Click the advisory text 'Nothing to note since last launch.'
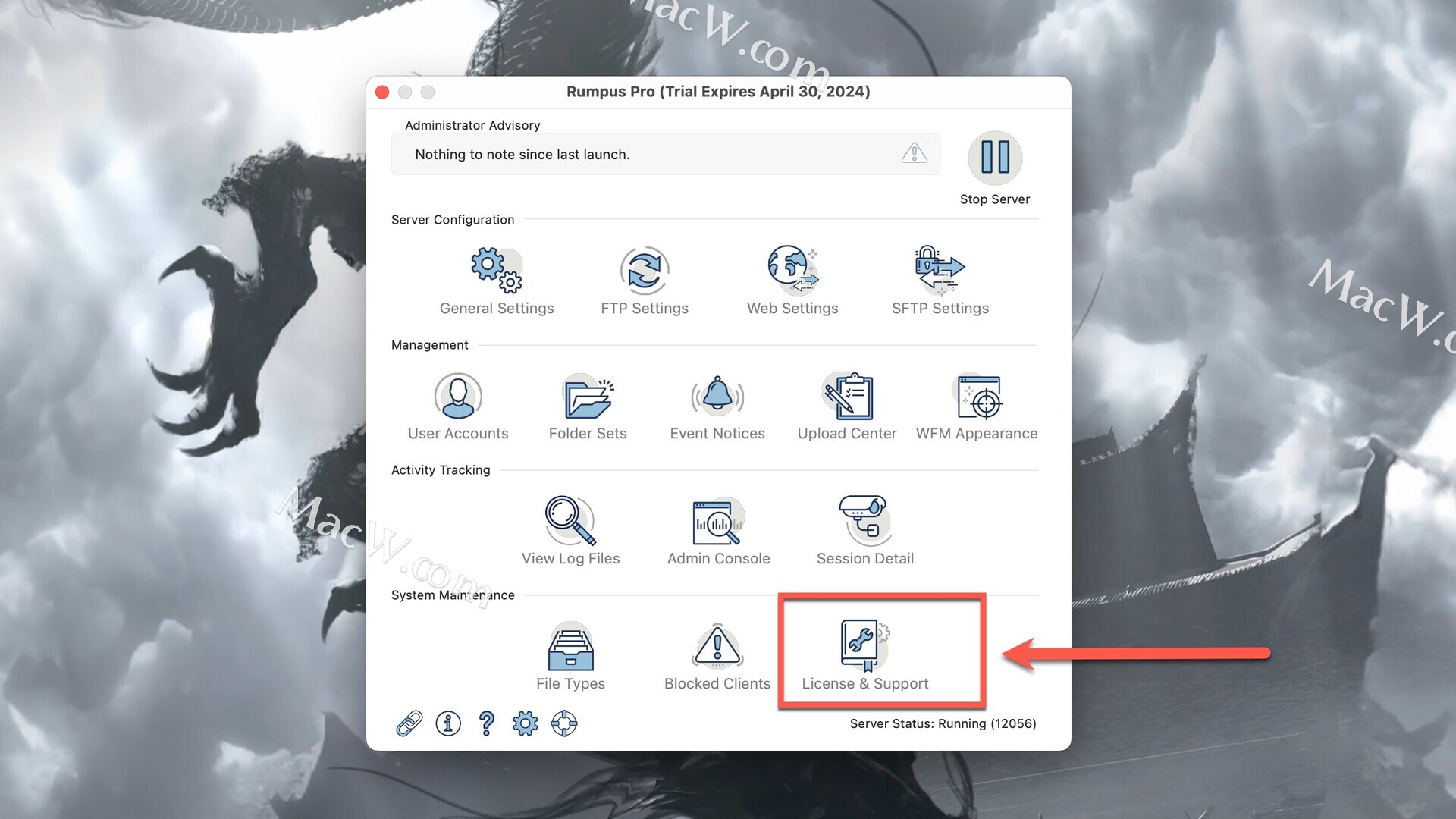Viewport: 1456px width, 819px height. point(522,155)
